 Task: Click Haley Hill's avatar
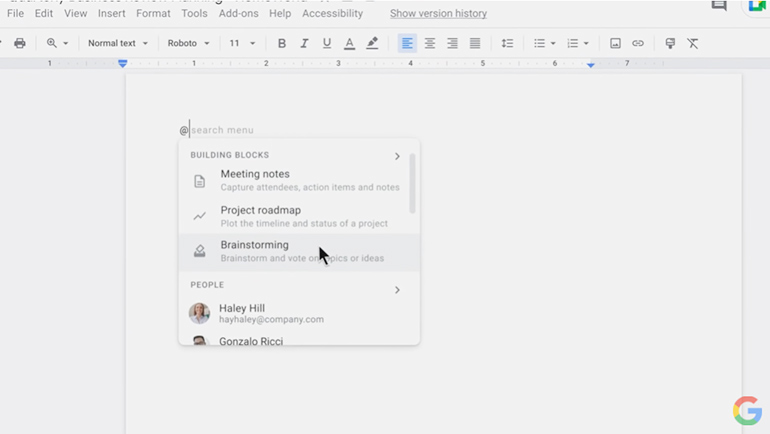(199, 313)
